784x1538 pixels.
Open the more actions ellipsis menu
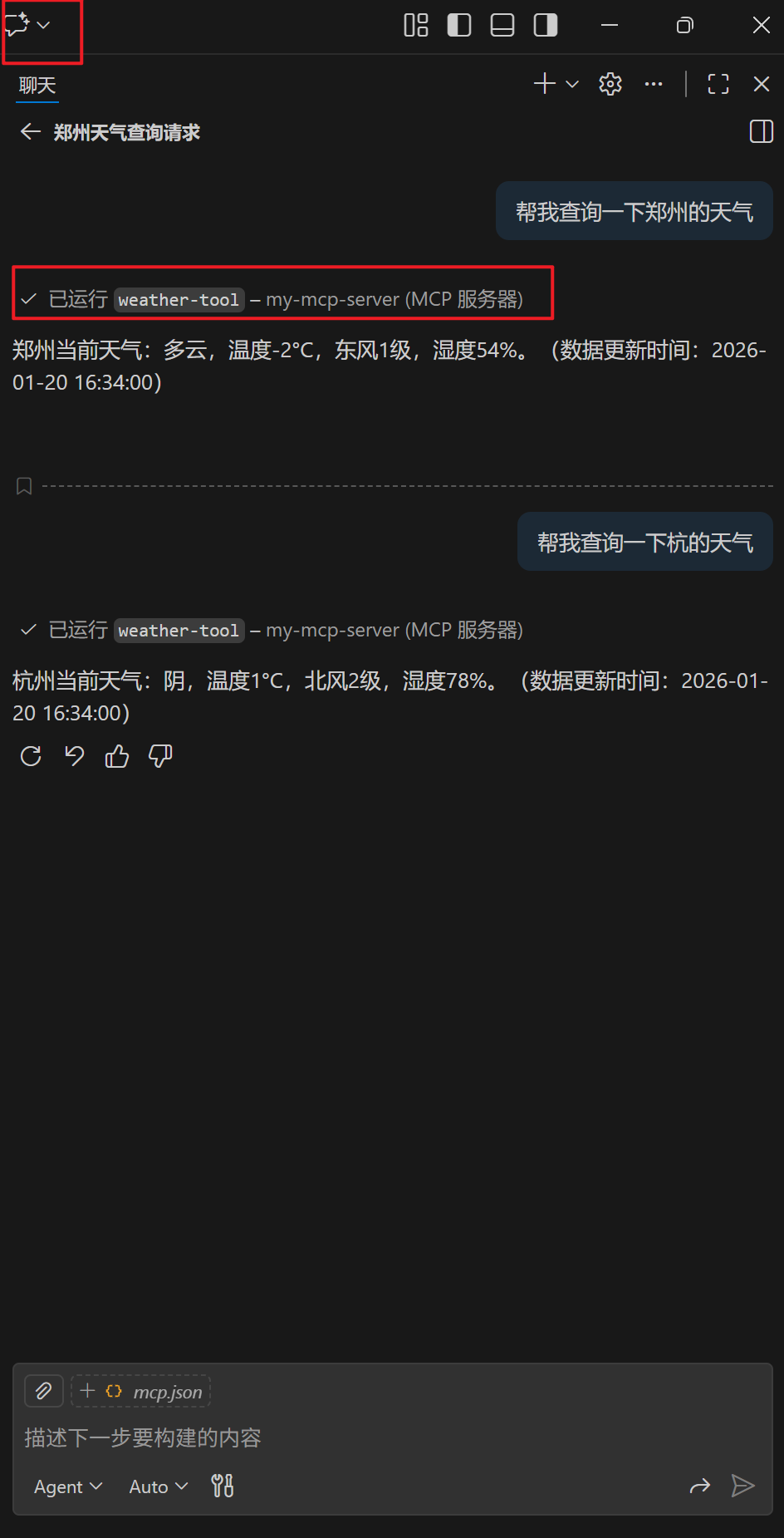tap(654, 84)
